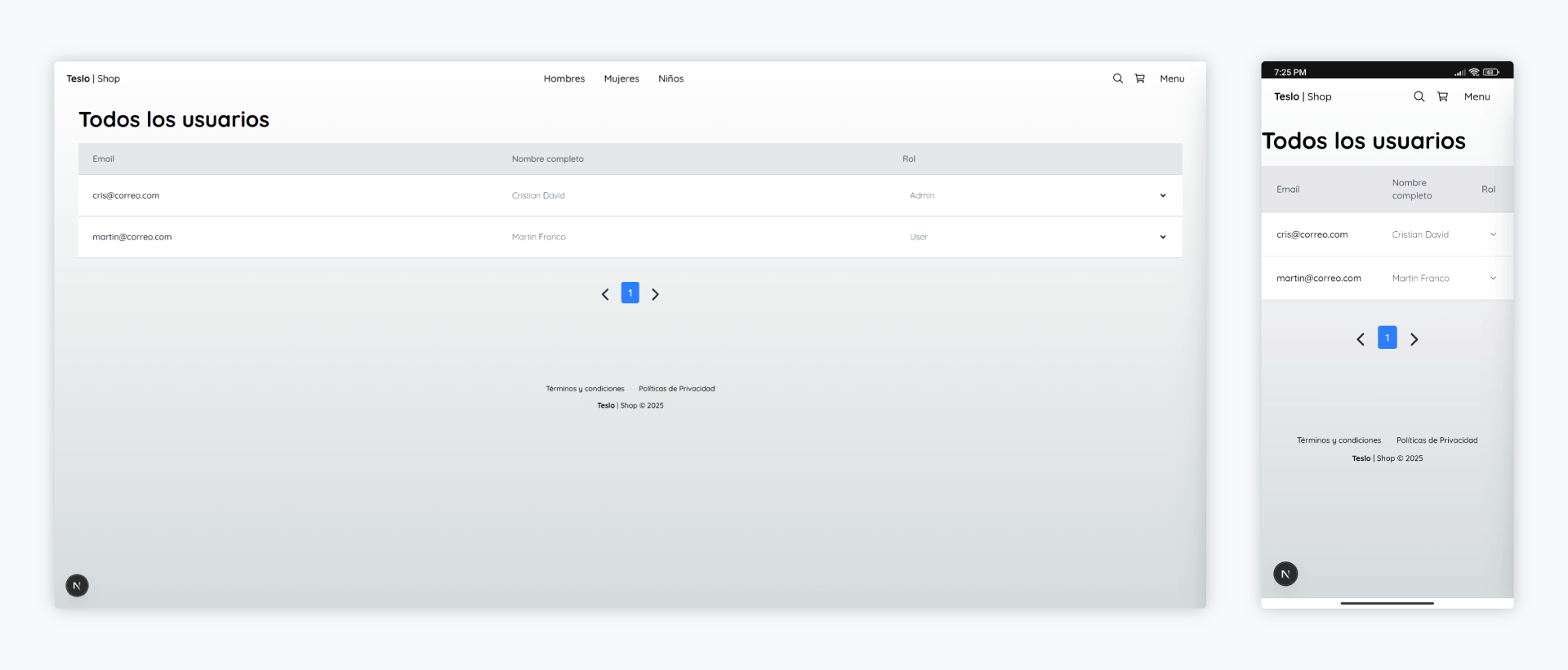Open the desktop Menu button
Screen dimensions: 1568x670
pos(1171,78)
